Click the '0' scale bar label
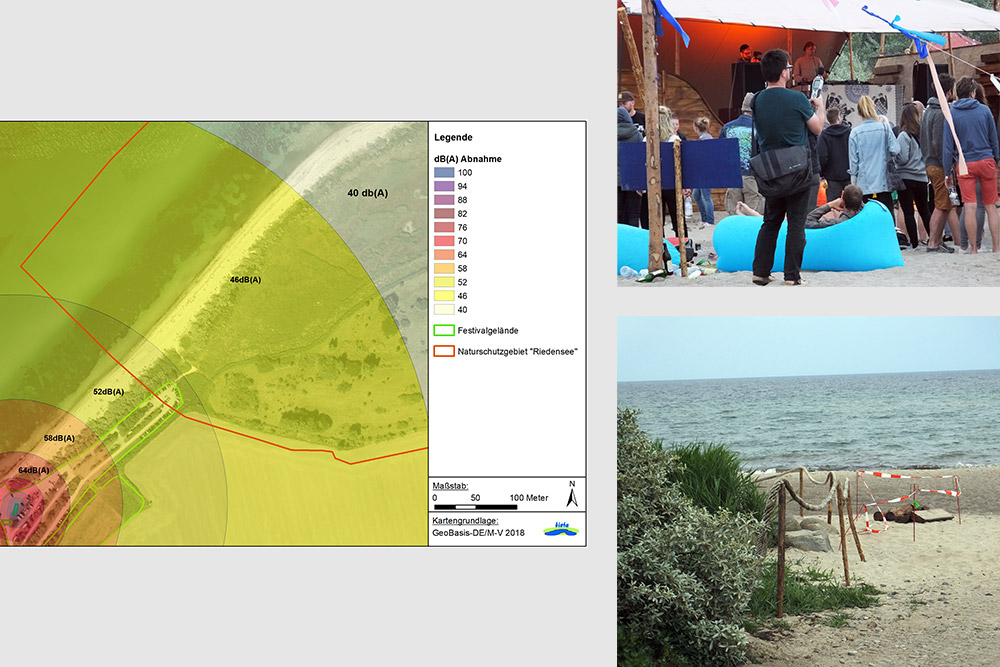 (x=435, y=497)
